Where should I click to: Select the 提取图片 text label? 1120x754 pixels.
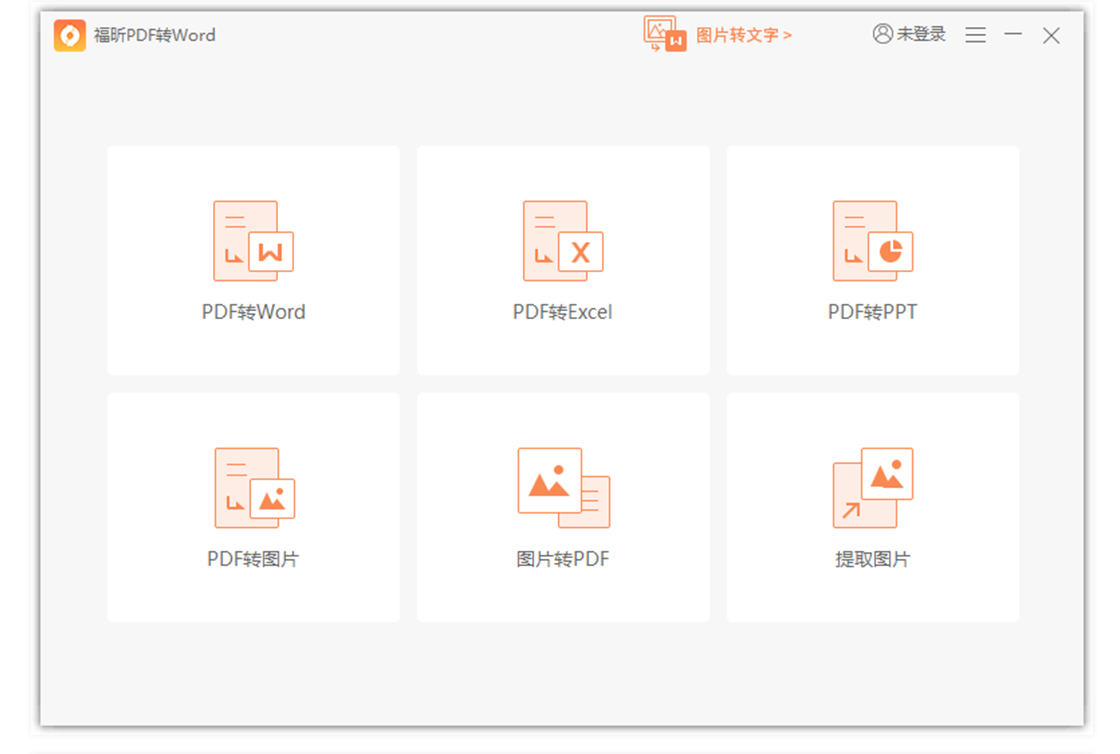click(872, 559)
